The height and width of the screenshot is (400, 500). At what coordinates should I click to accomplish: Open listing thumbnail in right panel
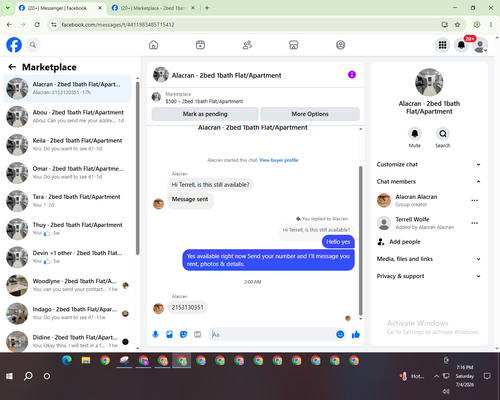pyautogui.click(x=429, y=82)
